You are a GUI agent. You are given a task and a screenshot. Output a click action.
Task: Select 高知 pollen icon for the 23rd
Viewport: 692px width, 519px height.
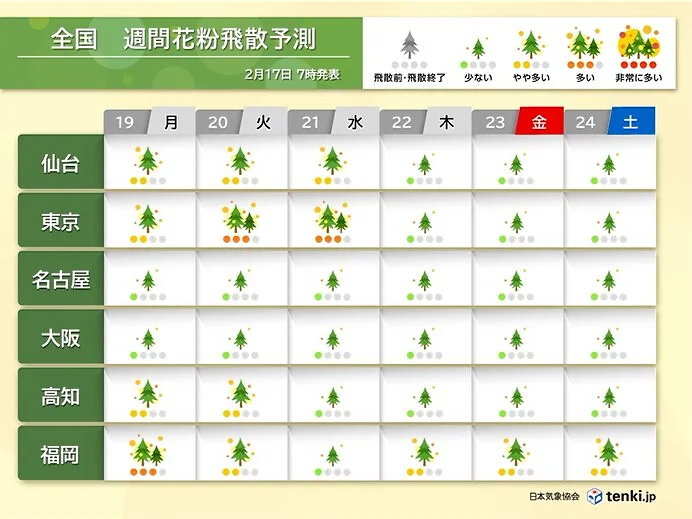pyautogui.click(x=516, y=397)
